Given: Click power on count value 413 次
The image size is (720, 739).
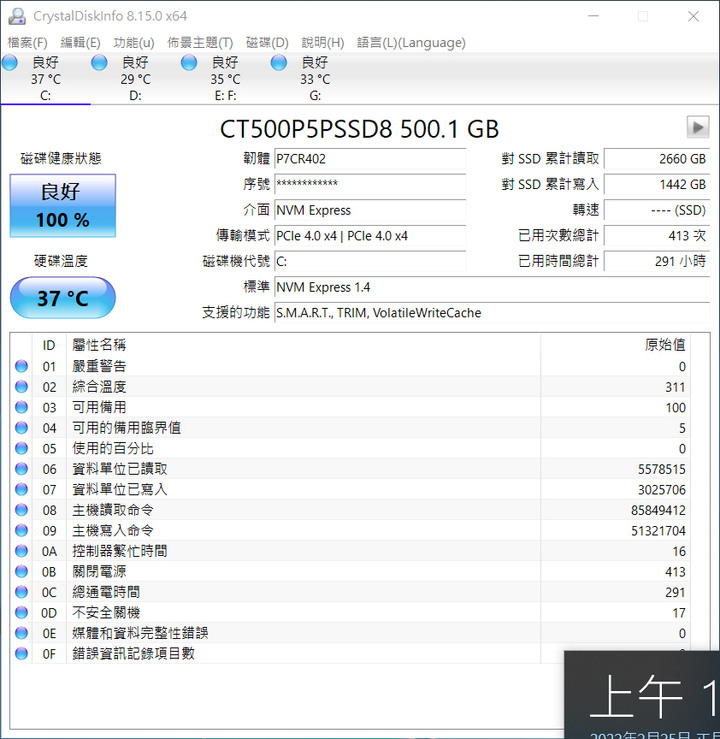Looking at the screenshot, I should [657, 236].
